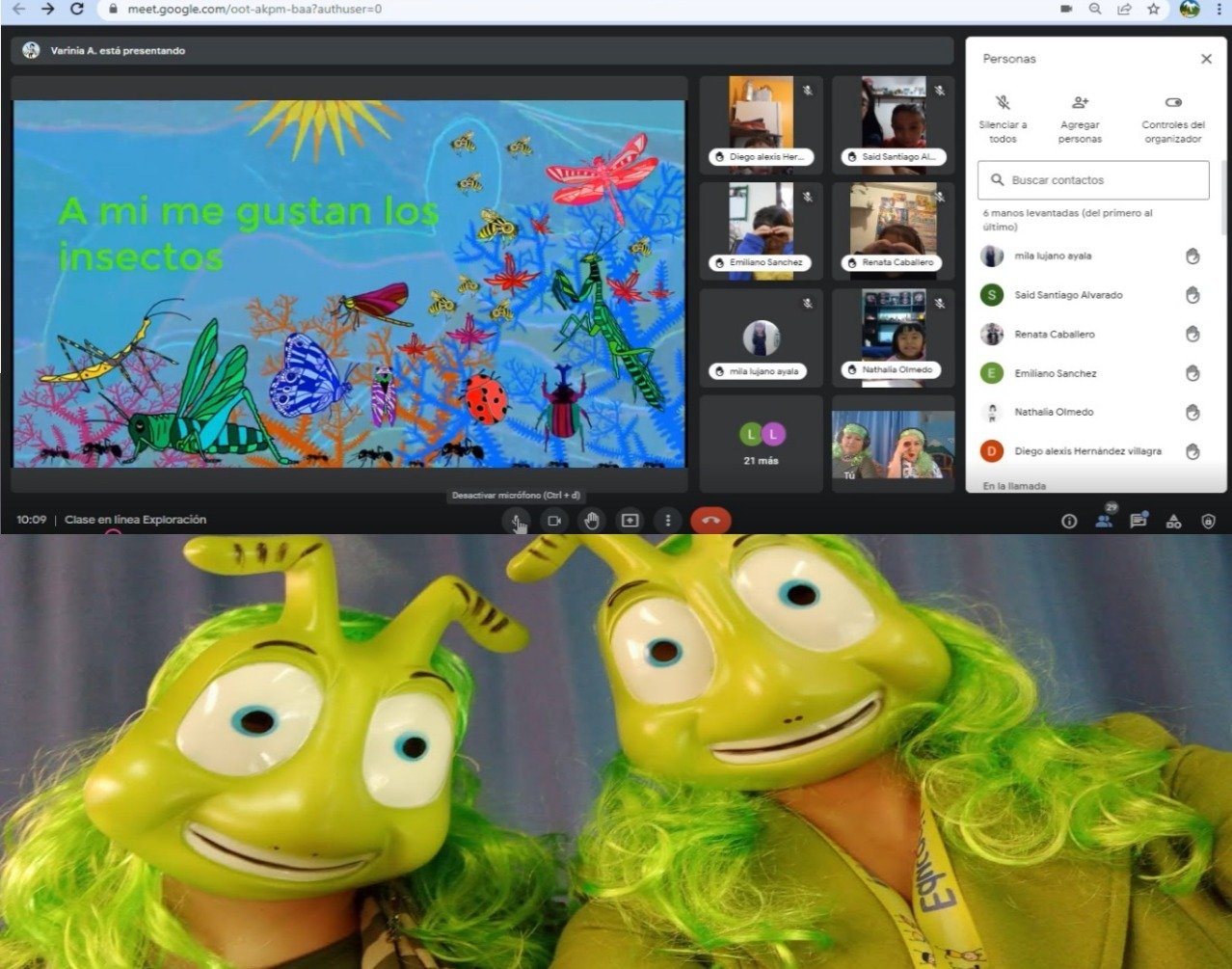The image size is (1232, 969).
Task: Select Nathalia Olmedo's video tile
Action: tap(893, 336)
